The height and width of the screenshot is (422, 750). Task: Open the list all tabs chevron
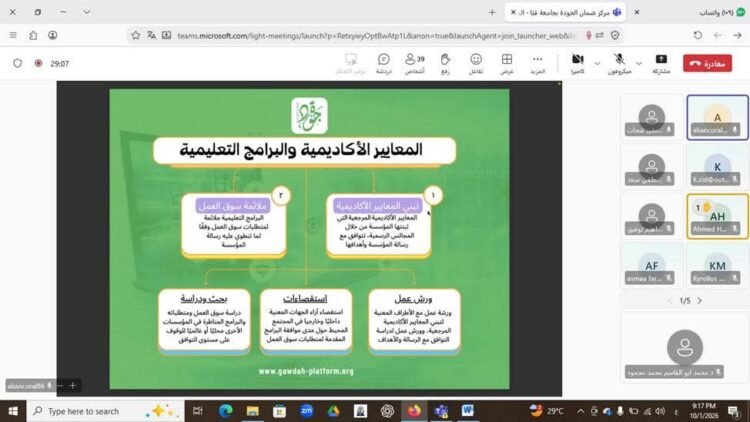[87, 12]
